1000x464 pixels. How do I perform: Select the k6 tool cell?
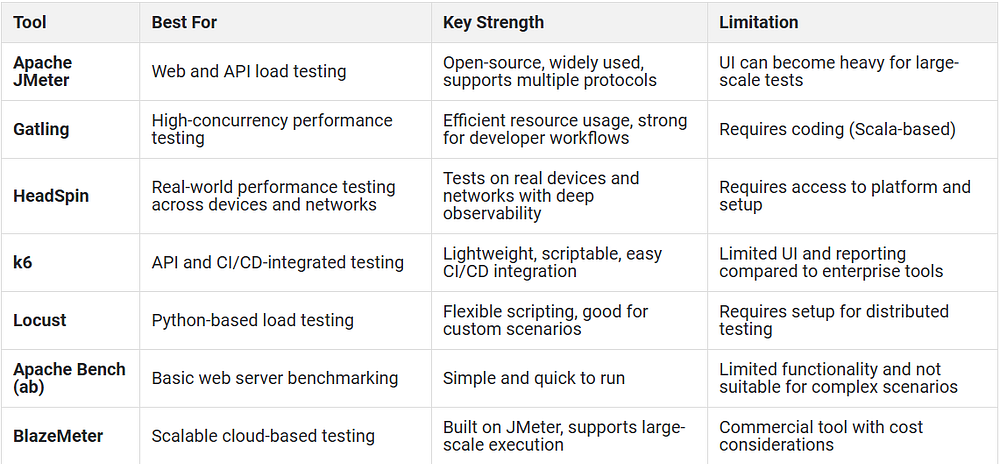point(22,262)
